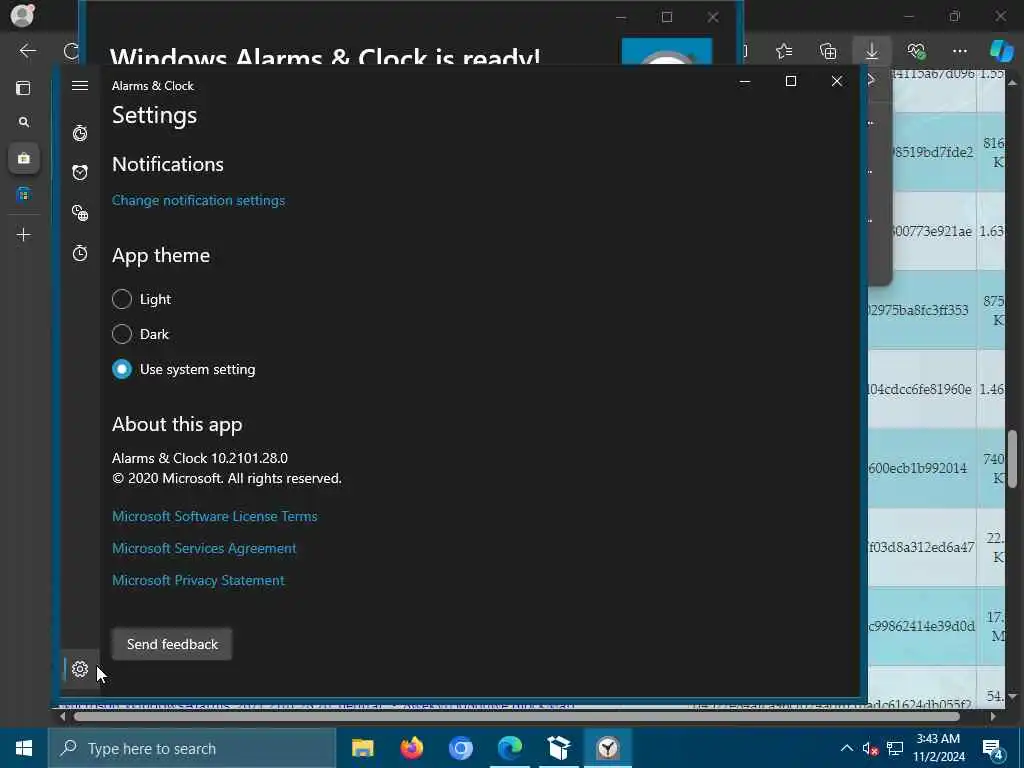1024x768 pixels.
Task: Open Windows Start menu
Action: coord(24,748)
